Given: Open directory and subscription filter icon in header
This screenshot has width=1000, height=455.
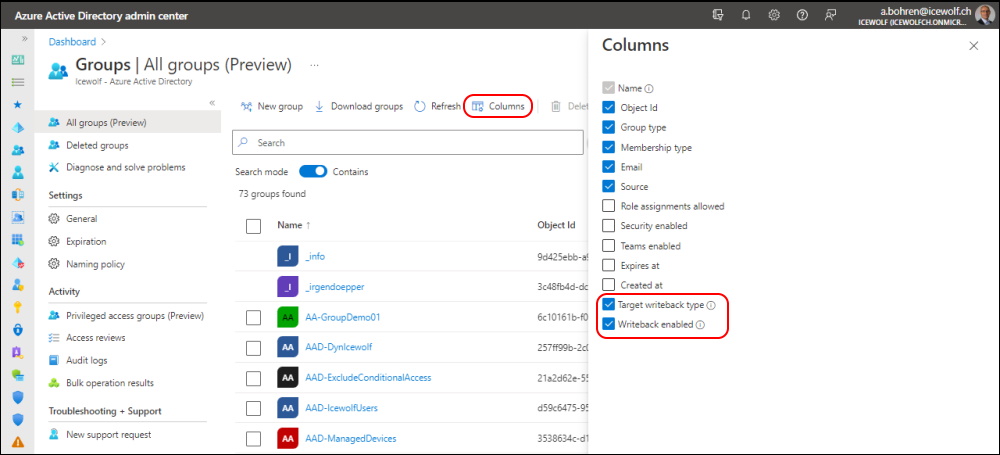Looking at the screenshot, I should [717, 15].
